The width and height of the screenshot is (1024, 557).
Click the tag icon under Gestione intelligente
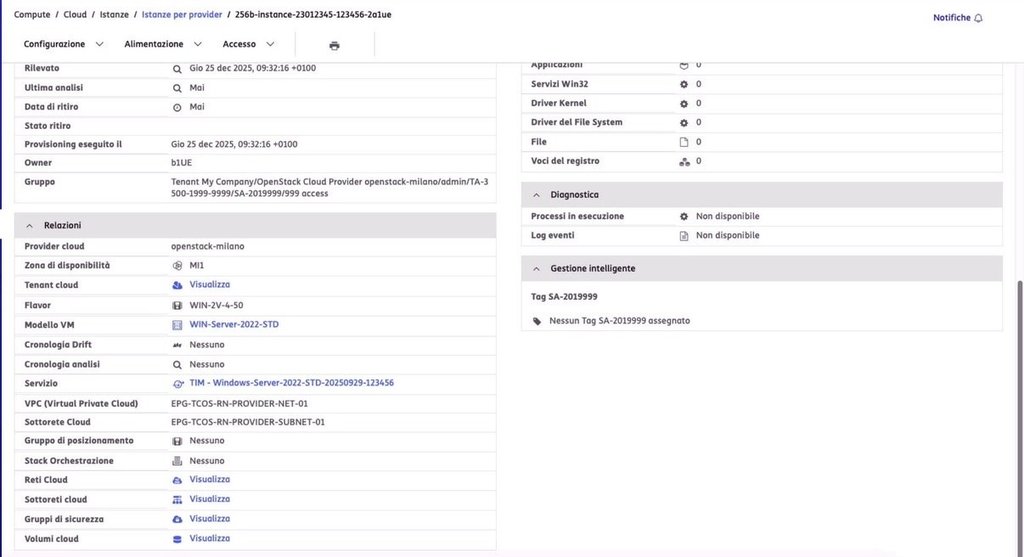click(537, 321)
